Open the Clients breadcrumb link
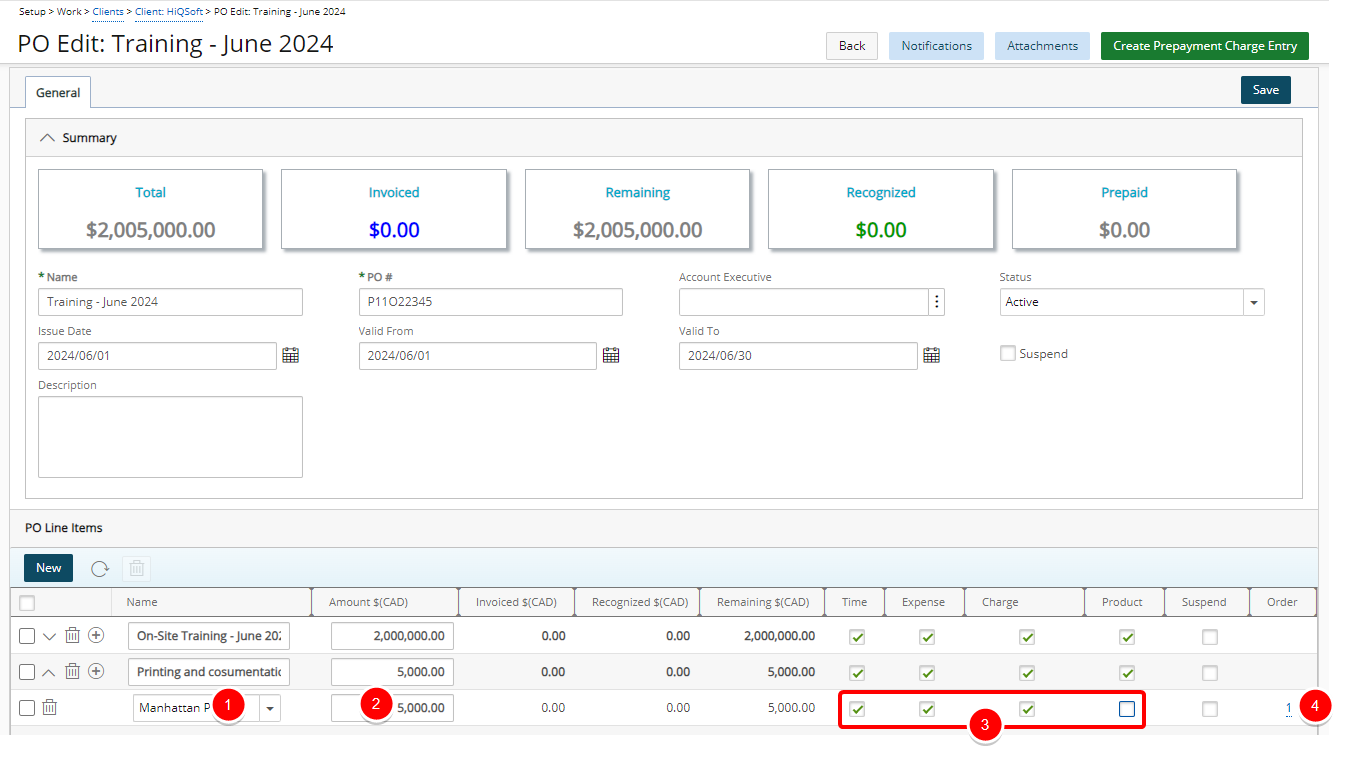 [x=108, y=11]
